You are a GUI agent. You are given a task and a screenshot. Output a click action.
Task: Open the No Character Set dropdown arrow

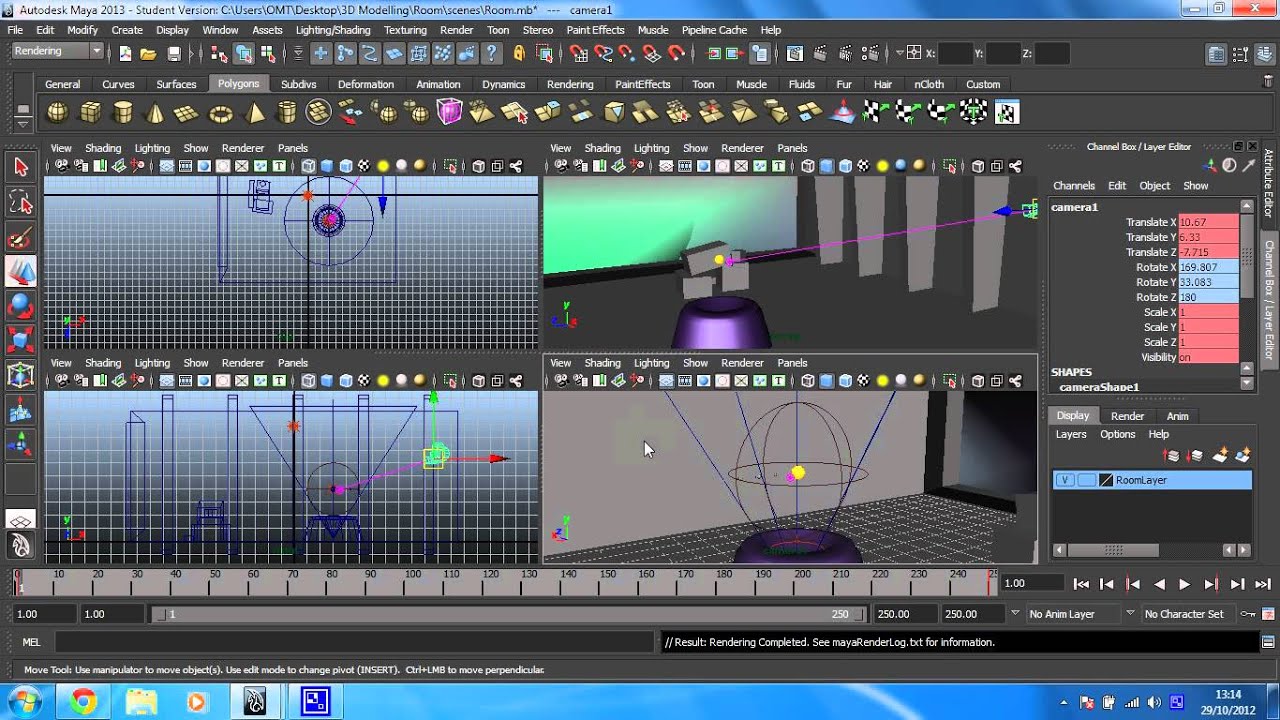[1131, 613]
